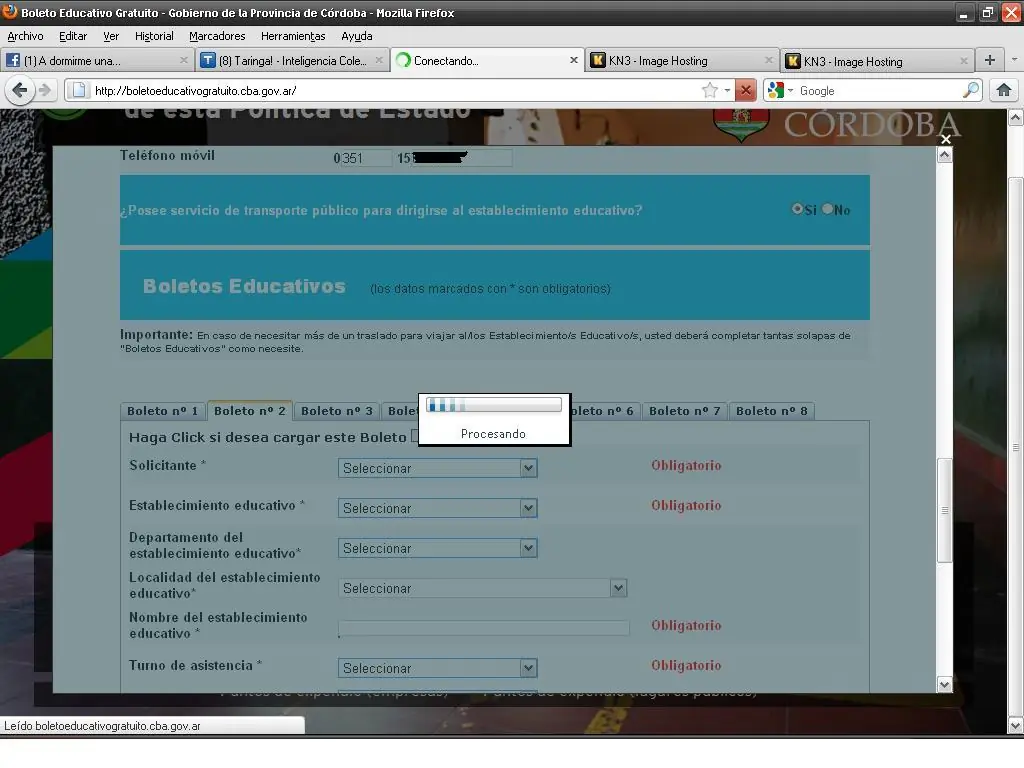The image size is (1024, 768).
Task: Click the Nombre del establecimiento text field
Action: click(x=483, y=628)
